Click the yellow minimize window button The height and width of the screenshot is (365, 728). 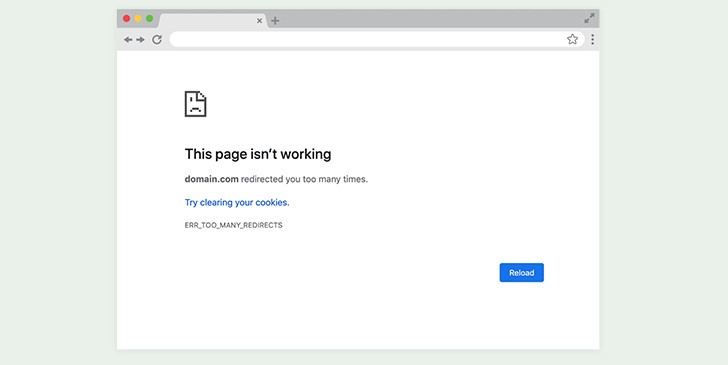pos(138,19)
